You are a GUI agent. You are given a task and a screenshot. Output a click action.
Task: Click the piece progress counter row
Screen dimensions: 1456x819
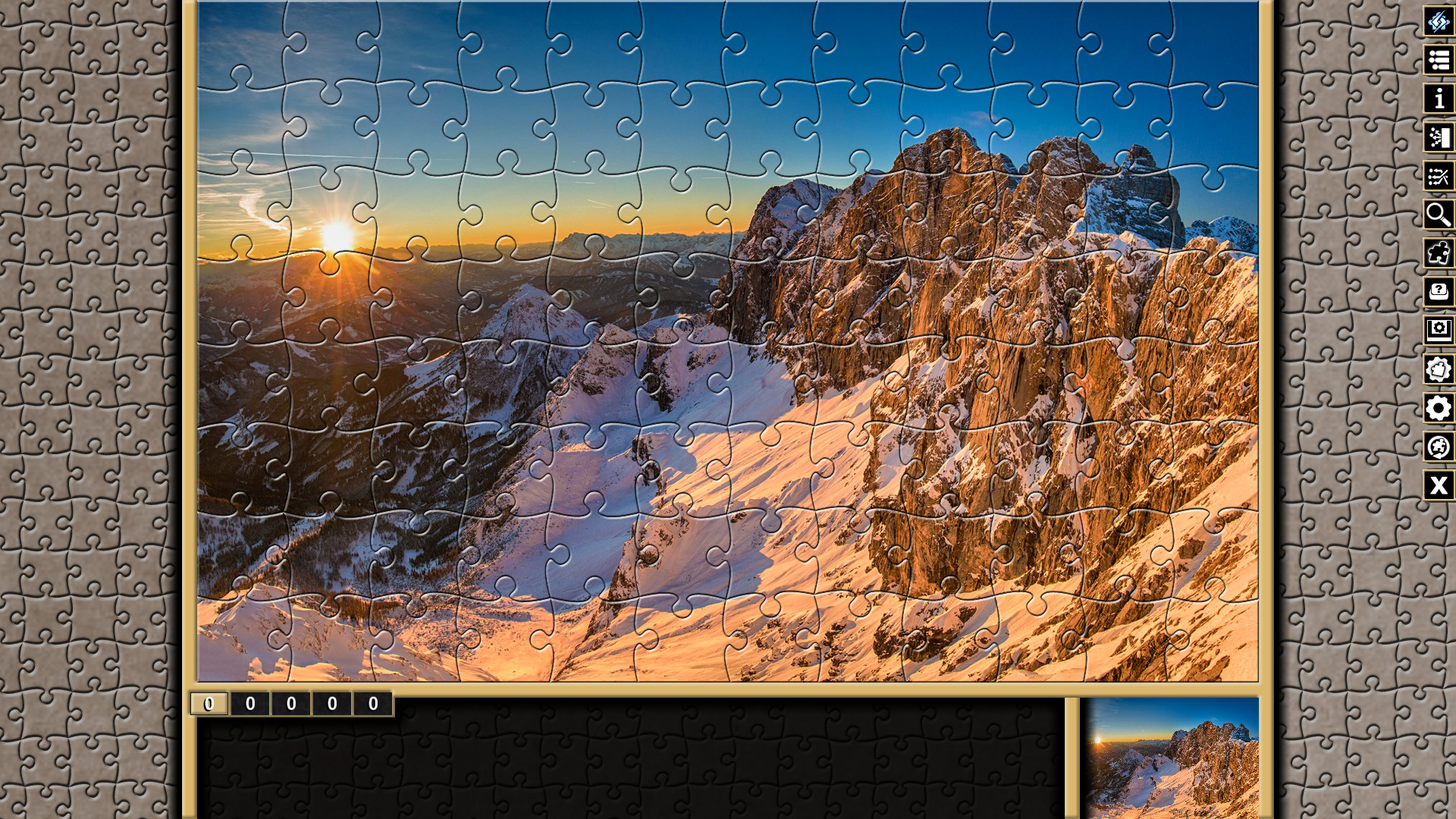point(293,704)
